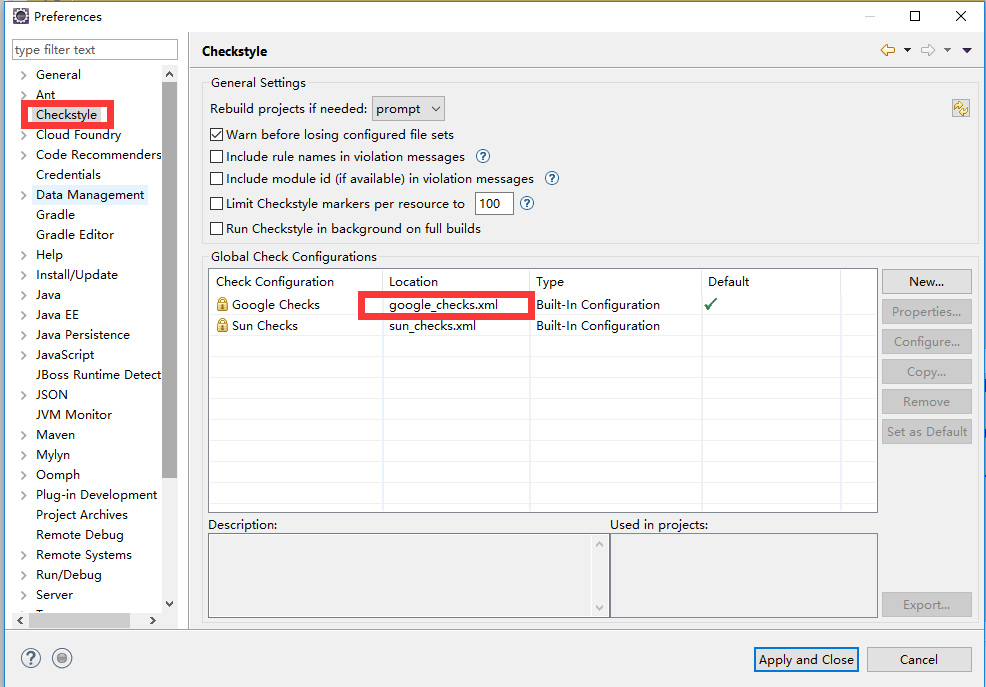Viewport: 986px width, 687px height.
Task: Click the back navigation arrow icon
Action: [888, 50]
